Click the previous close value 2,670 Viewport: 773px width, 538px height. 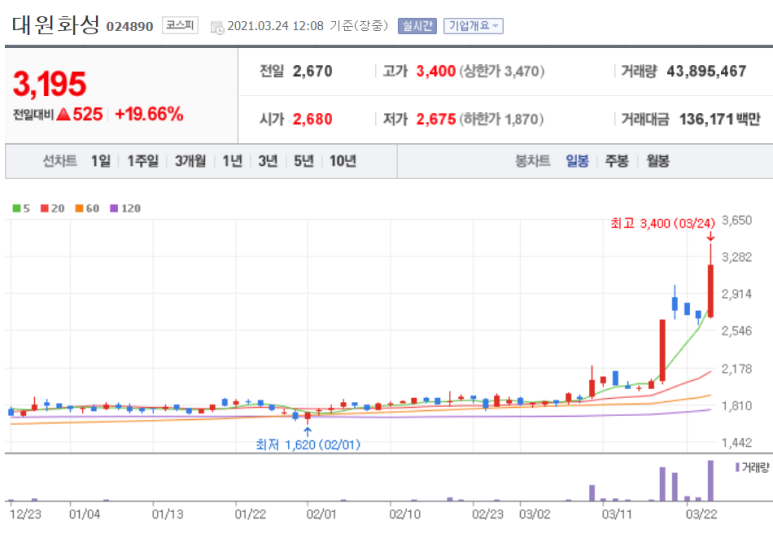[x=313, y=71]
